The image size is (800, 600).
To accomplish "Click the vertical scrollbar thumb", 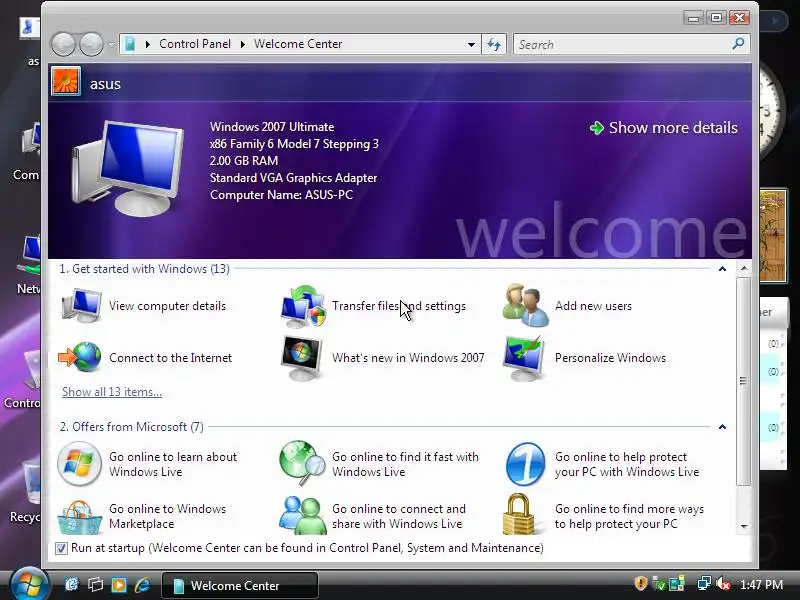I will click(743, 381).
